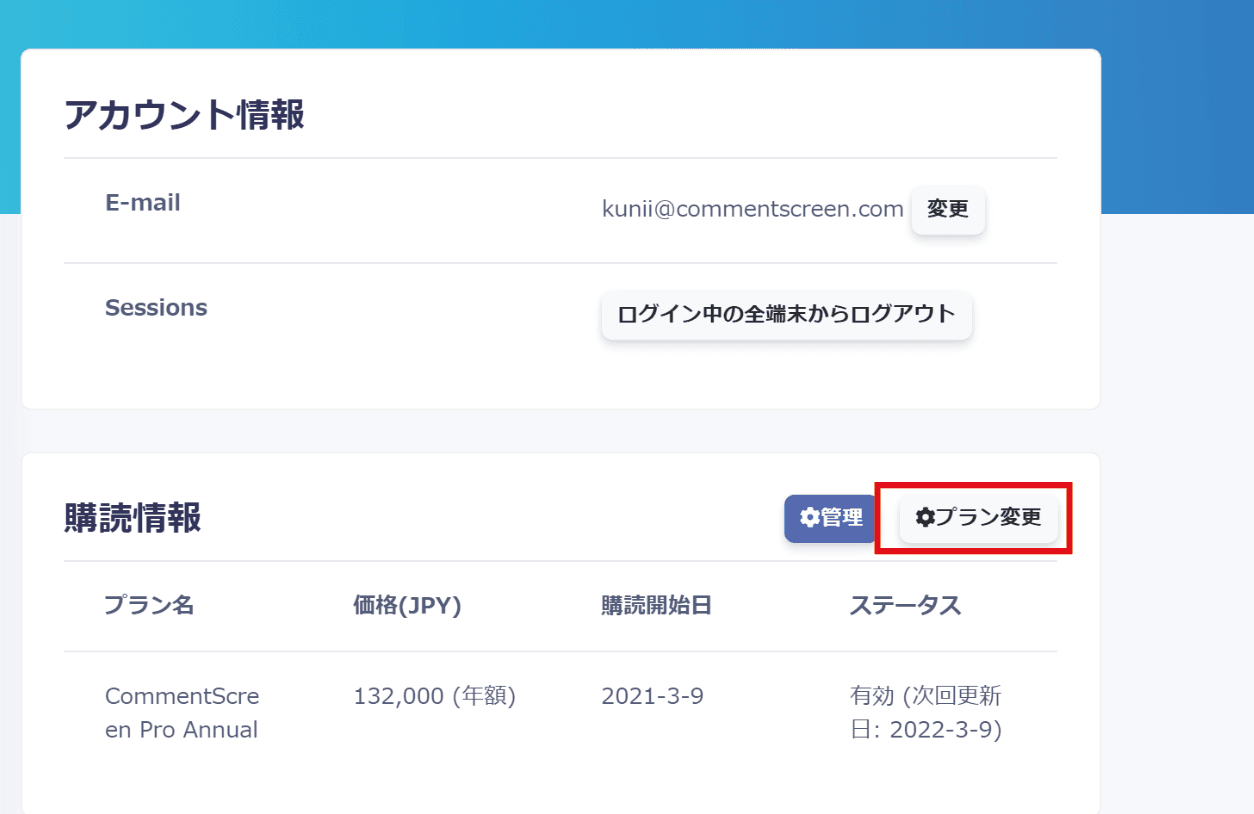
Task: Click the 132,000 (年額) price cell
Action: (434, 696)
